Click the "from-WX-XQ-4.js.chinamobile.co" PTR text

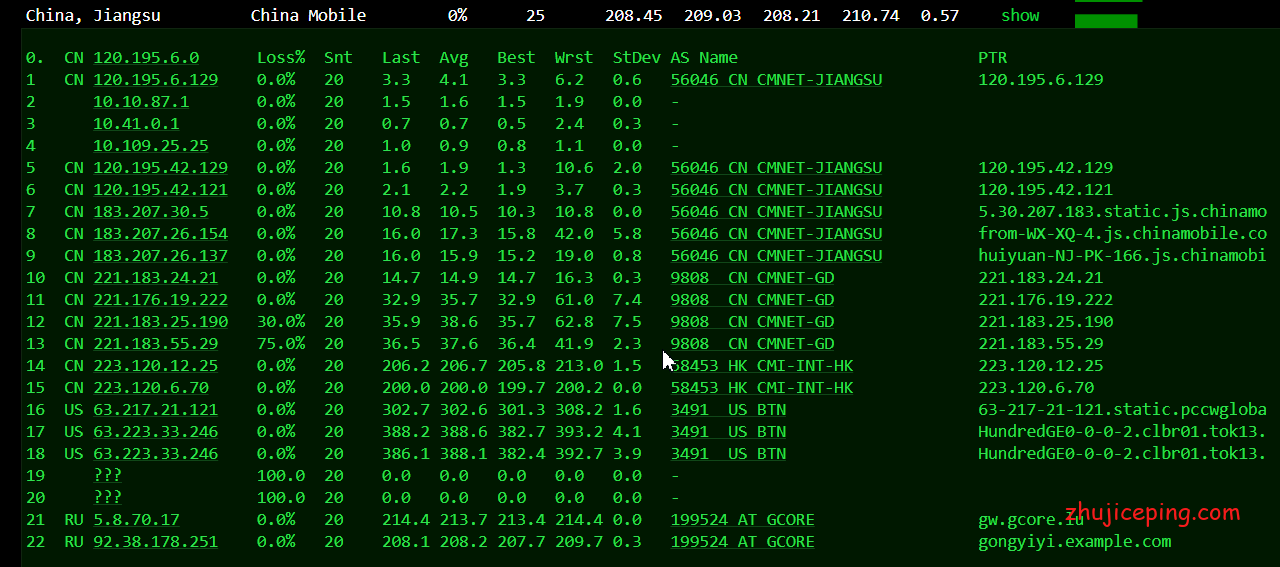1123,234
